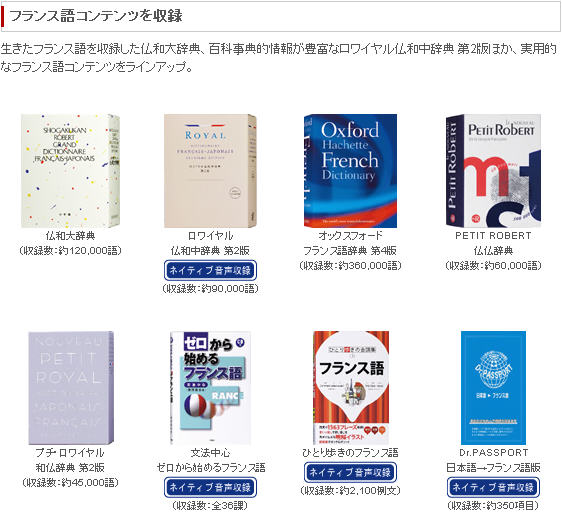Click the 文法中心 ゼロから始めるフランス語 caption

pyautogui.click(x=211, y=460)
